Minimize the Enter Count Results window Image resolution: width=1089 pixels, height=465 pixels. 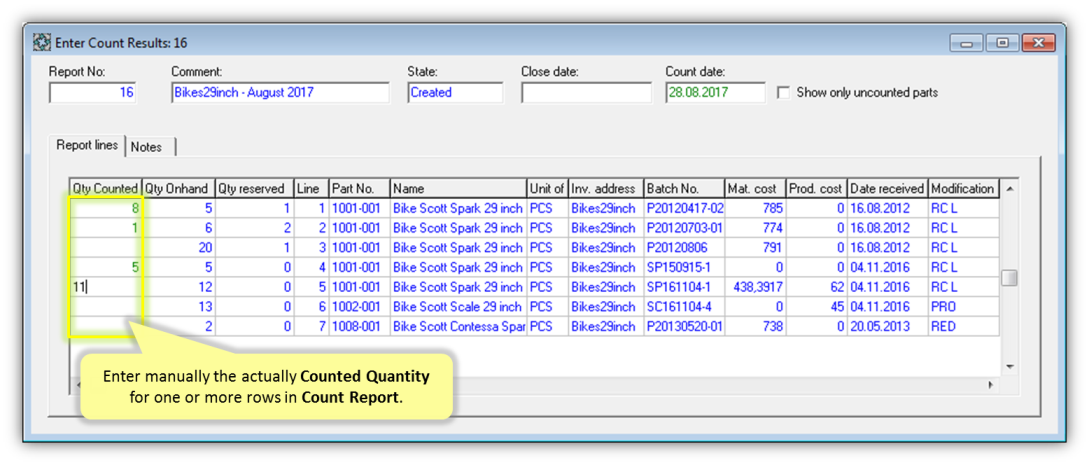pyautogui.click(x=967, y=43)
